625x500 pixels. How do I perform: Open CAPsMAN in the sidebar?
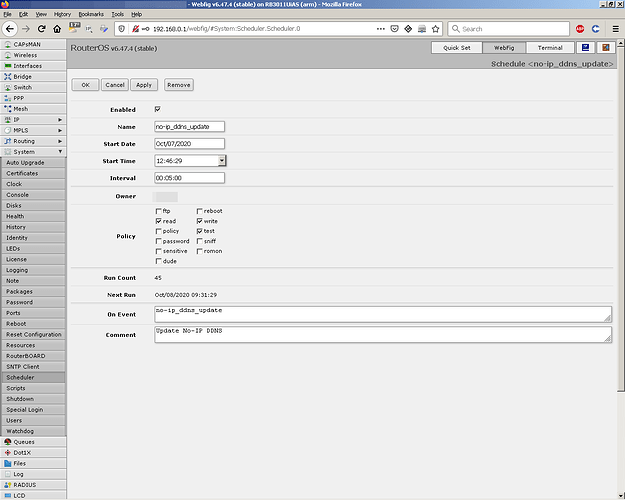(33, 44)
